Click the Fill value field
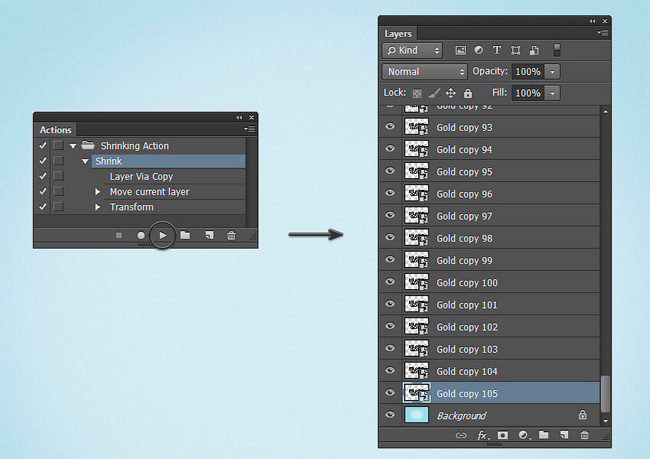This screenshot has height=459, width=650. tap(528, 93)
